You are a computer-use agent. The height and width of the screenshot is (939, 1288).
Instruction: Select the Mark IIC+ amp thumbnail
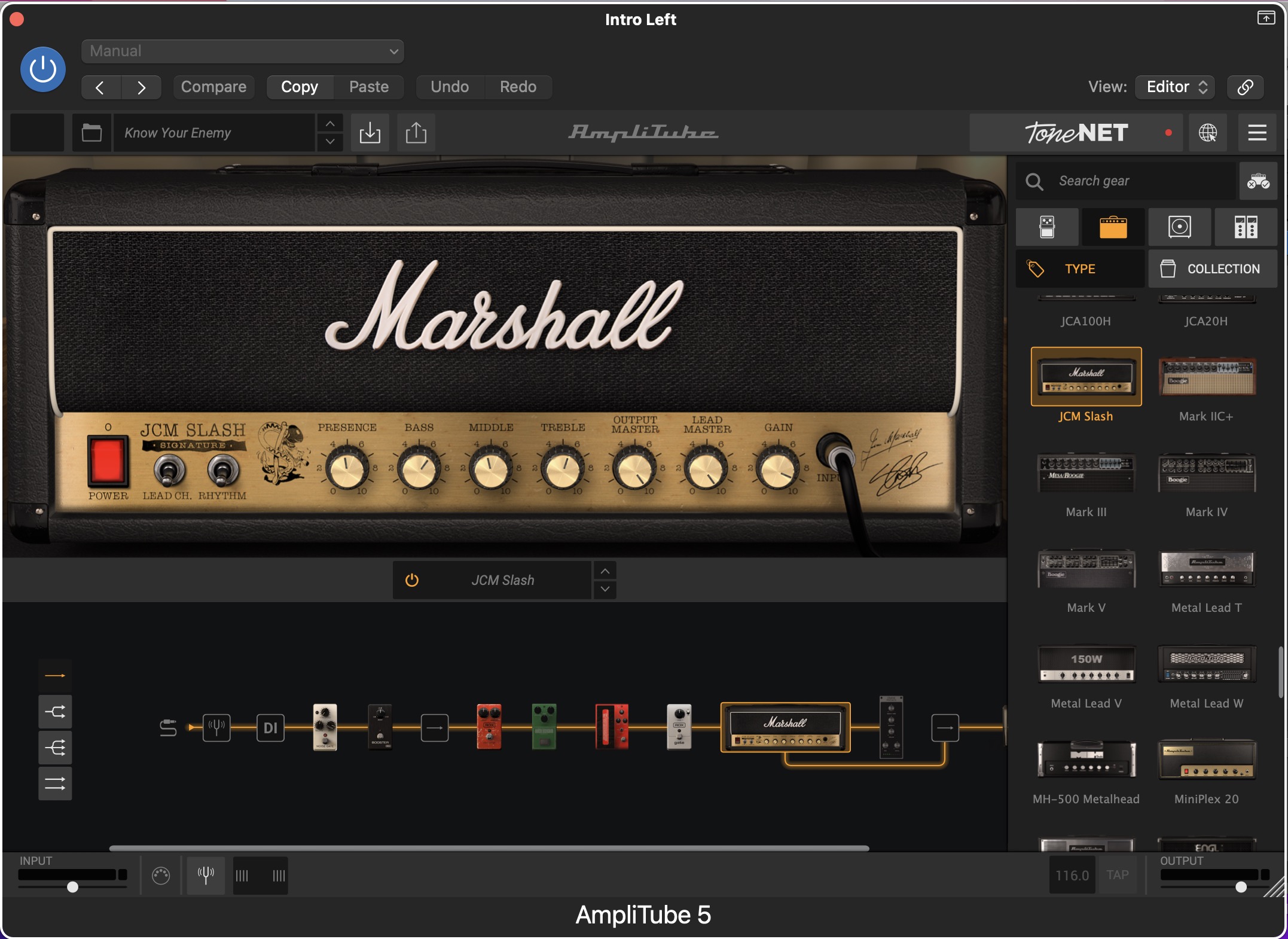pos(1207,377)
